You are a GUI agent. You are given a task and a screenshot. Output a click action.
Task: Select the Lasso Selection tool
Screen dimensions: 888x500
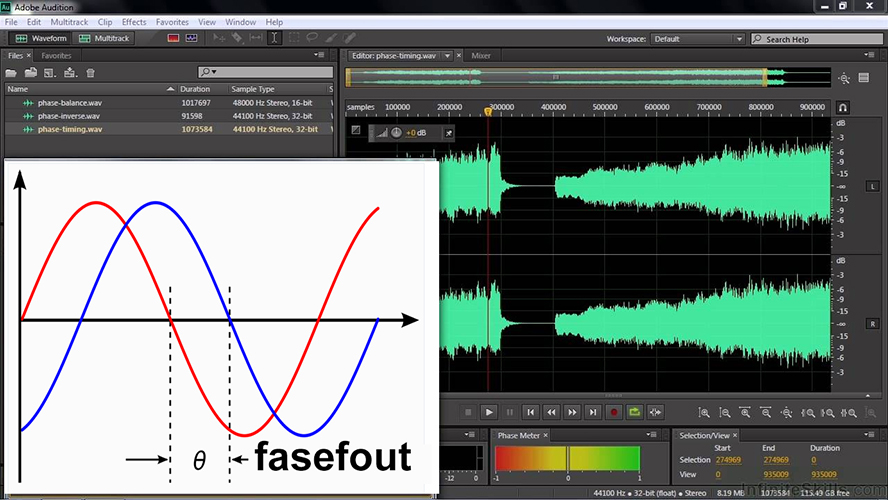[312, 39]
